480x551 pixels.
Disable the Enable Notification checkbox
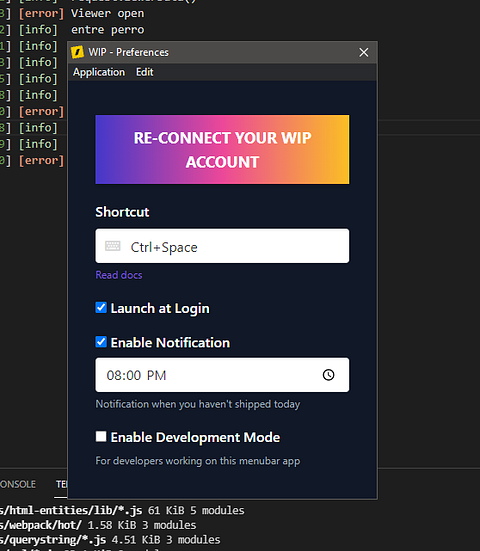[x=101, y=342]
